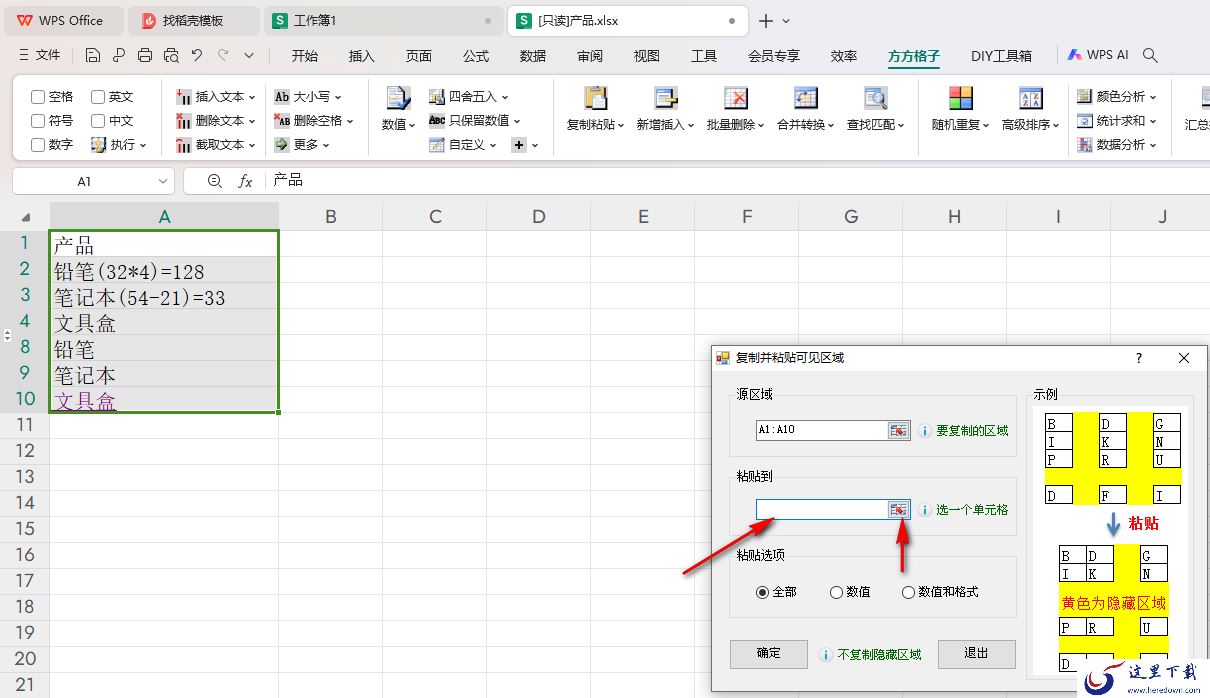The image size is (1210, 698).
Task: Click the range picker icon beside source A1:A10
Action: pos(899,430)
